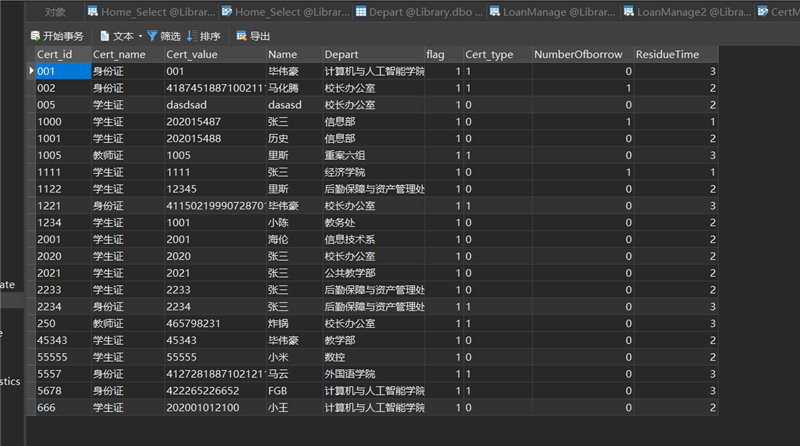Click the Sort (排序) icon

coord(191,36)
